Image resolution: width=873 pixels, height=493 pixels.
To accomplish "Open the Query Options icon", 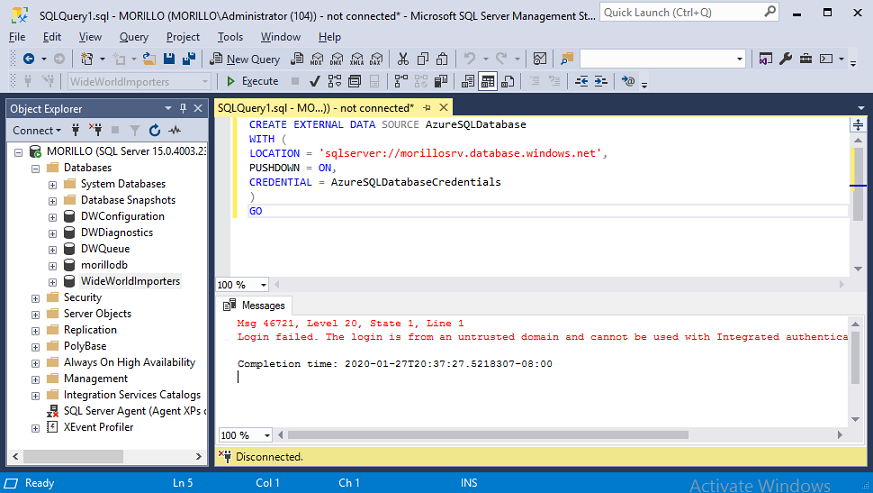I will (355, 81).
